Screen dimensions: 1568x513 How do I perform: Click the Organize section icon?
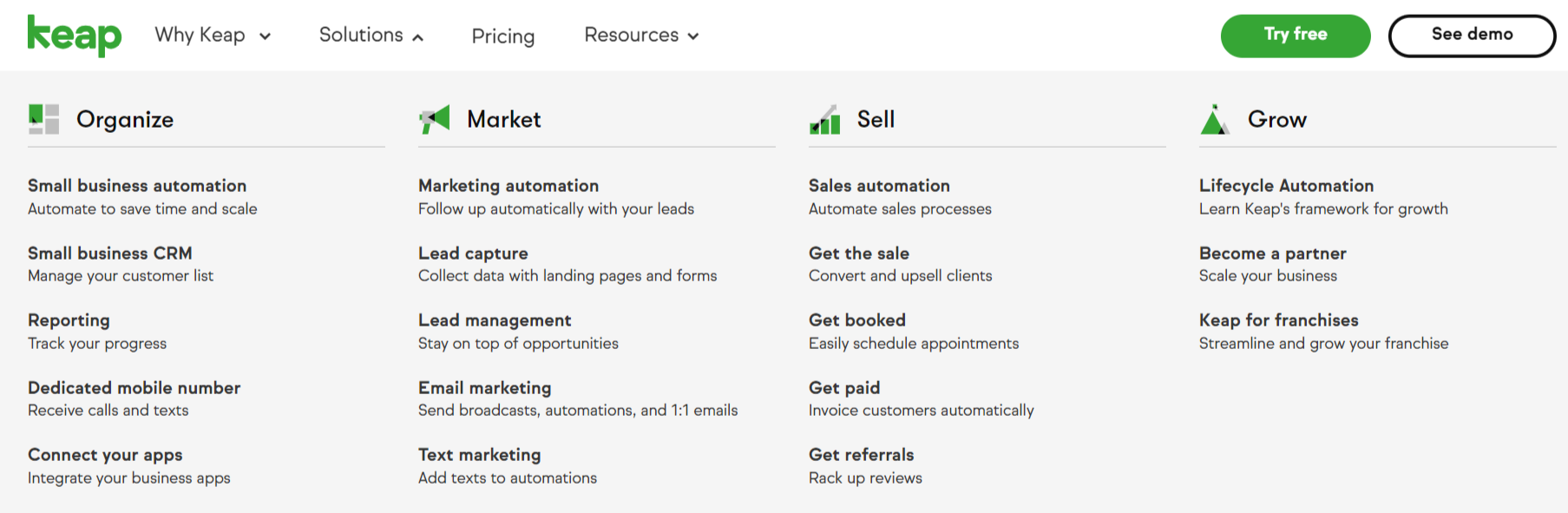click(x=43, y=119)
